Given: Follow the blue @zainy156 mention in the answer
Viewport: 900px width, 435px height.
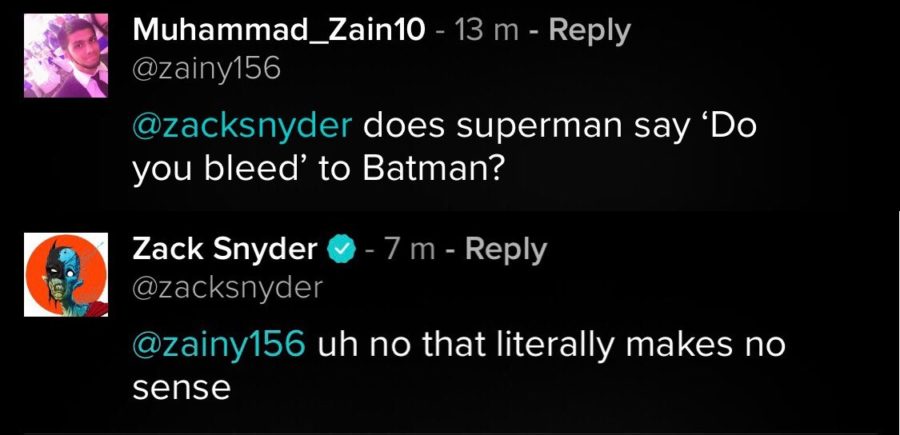Looking at the screenshot, I should pos(218,346).
